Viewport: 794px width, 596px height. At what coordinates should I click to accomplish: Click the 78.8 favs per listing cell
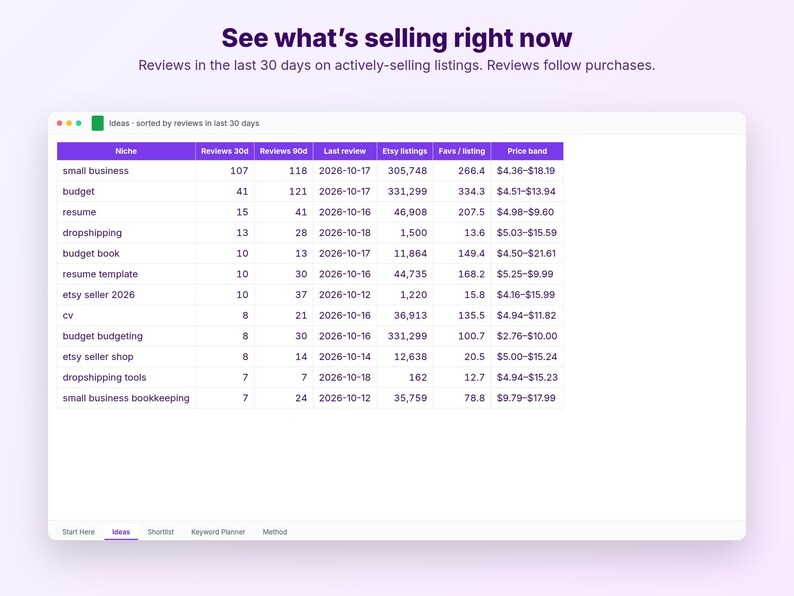(x=462, y=398)
